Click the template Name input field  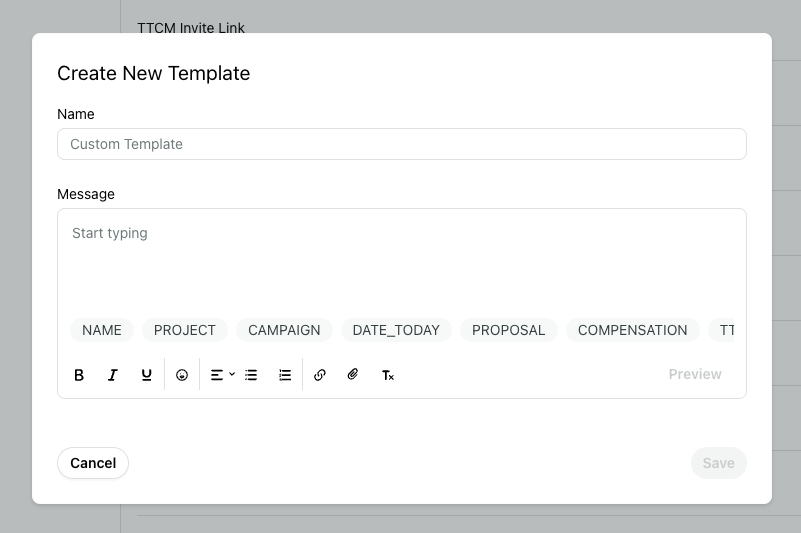pos(402,144)
